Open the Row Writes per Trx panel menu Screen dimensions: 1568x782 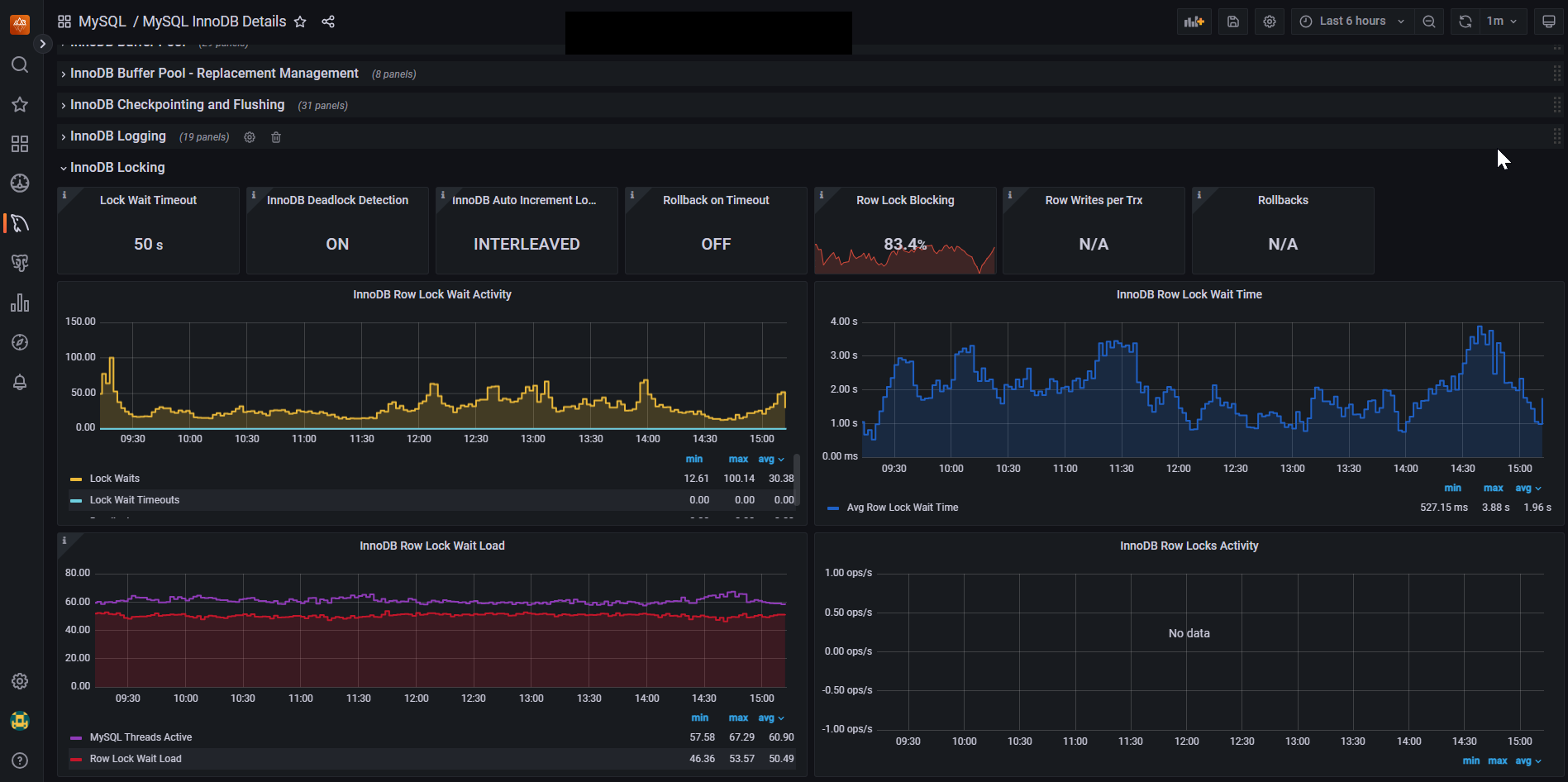[1094, 200]
